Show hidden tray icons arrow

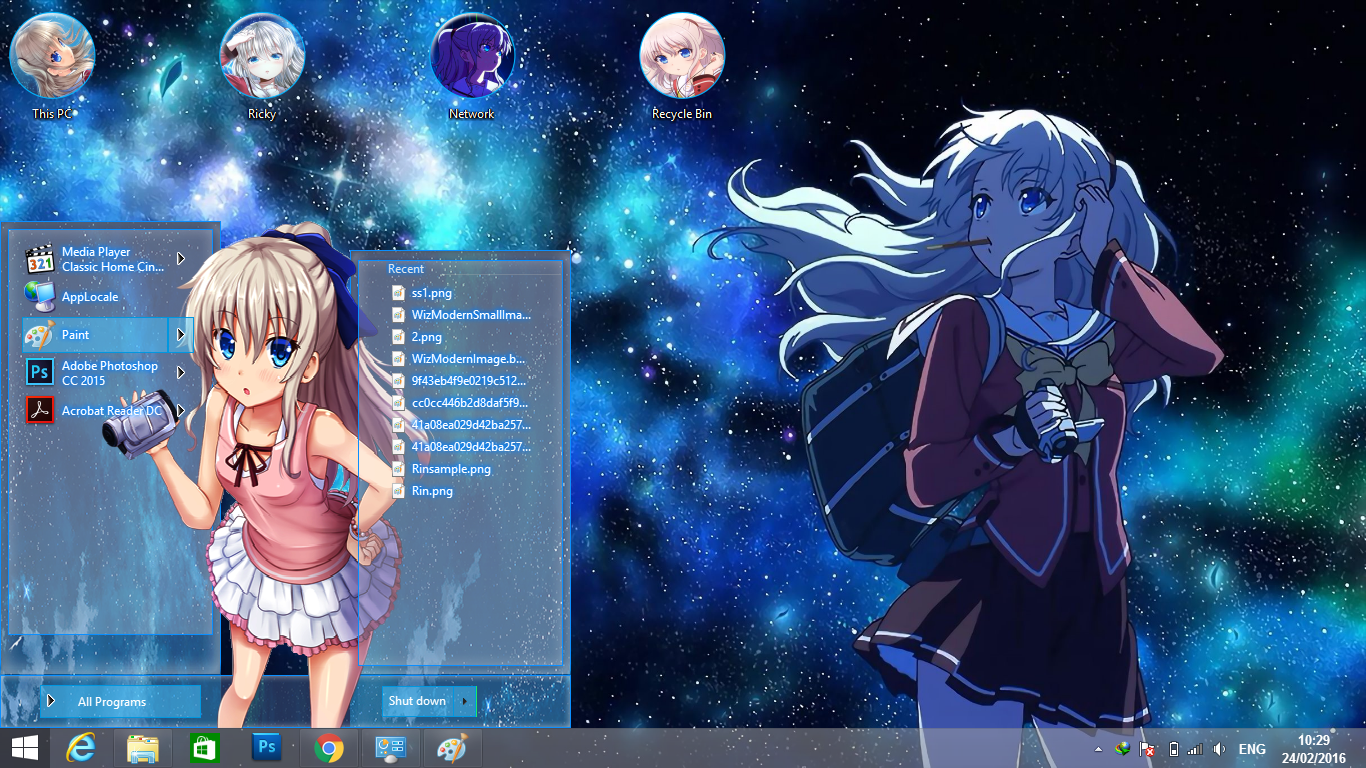[x=1099, y=749]
